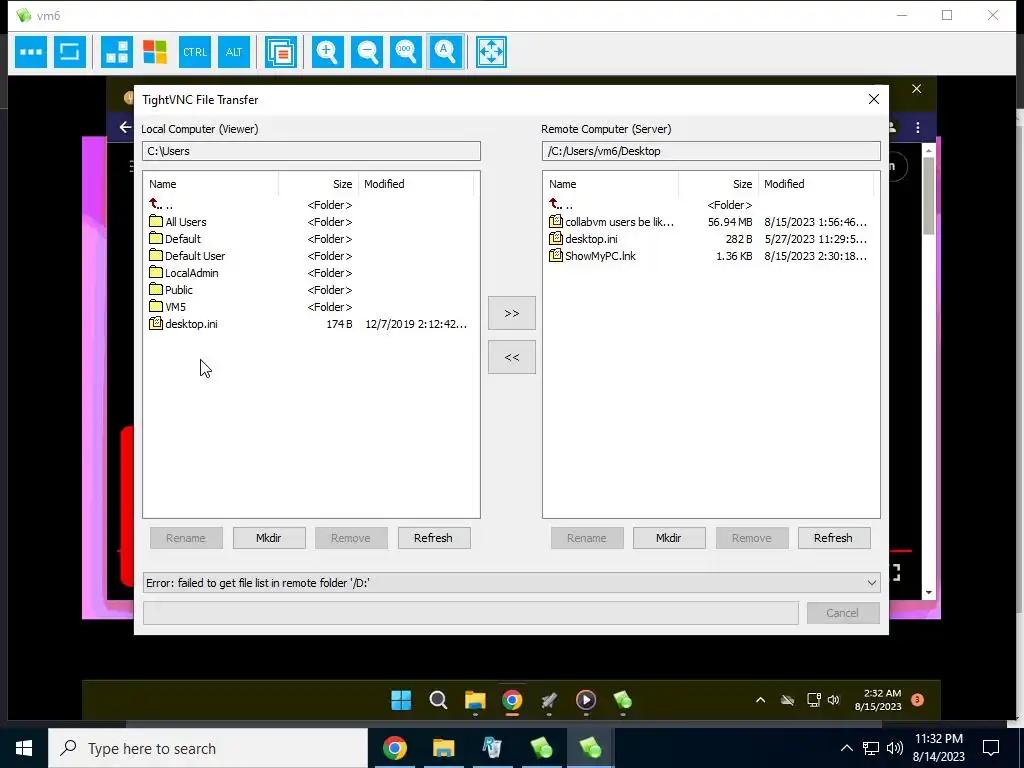Close the TightVNC File Transfer dialog
Viewport: 1024px width, 768px height.
pos(874,99)
